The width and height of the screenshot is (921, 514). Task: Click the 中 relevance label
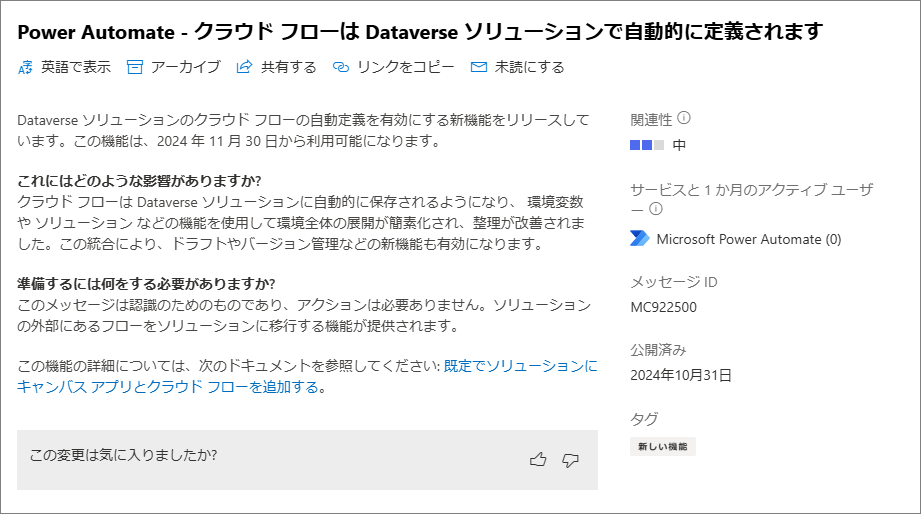coord(679,145)
